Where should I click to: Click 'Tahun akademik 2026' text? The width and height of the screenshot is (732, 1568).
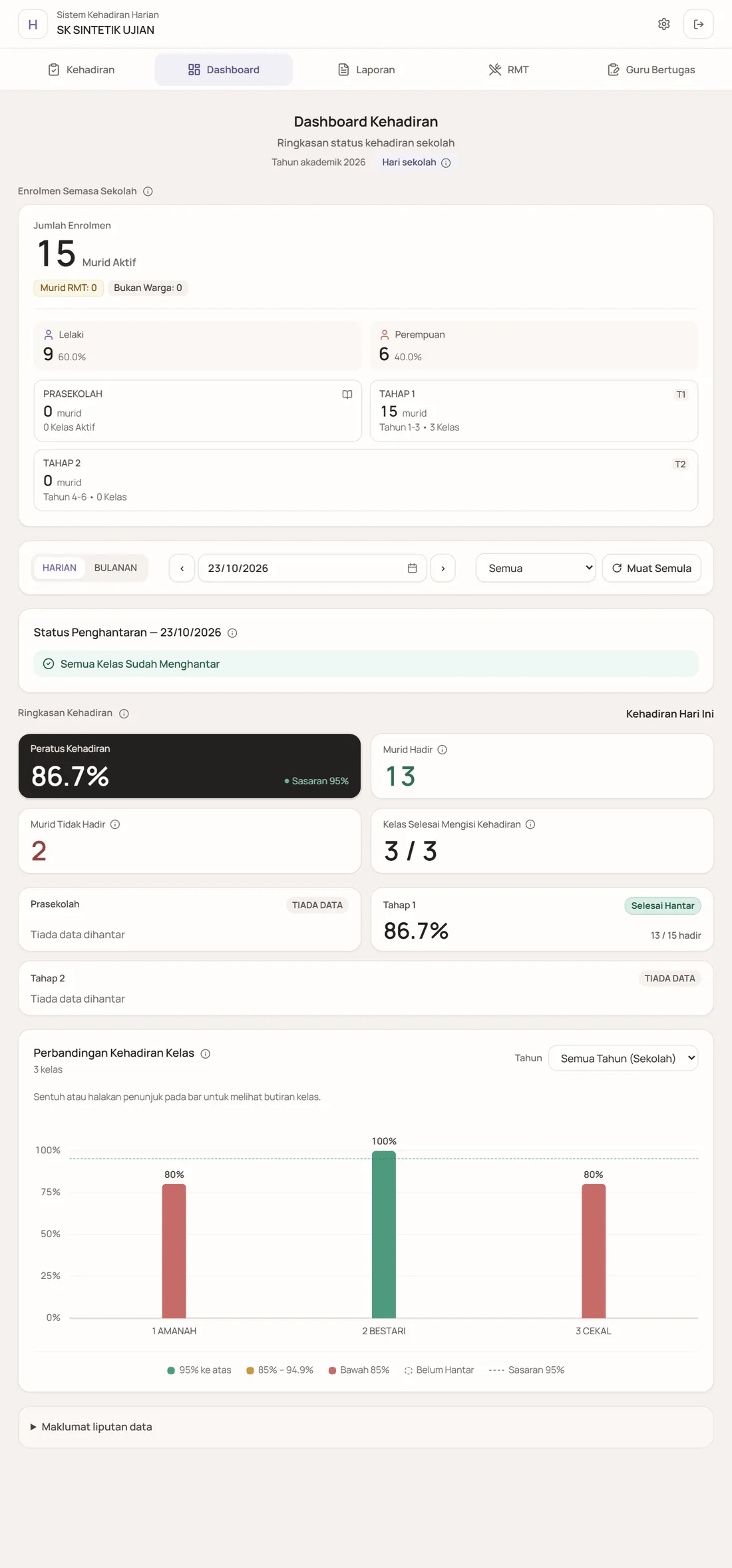318,162
